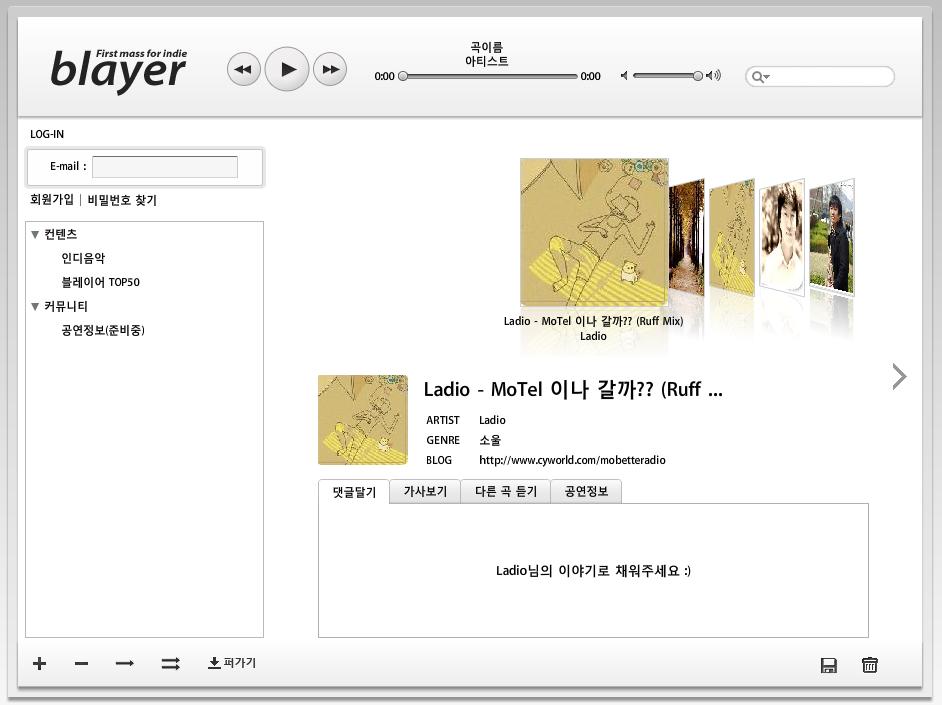Click the E-mail input field

tap(165, 167)
